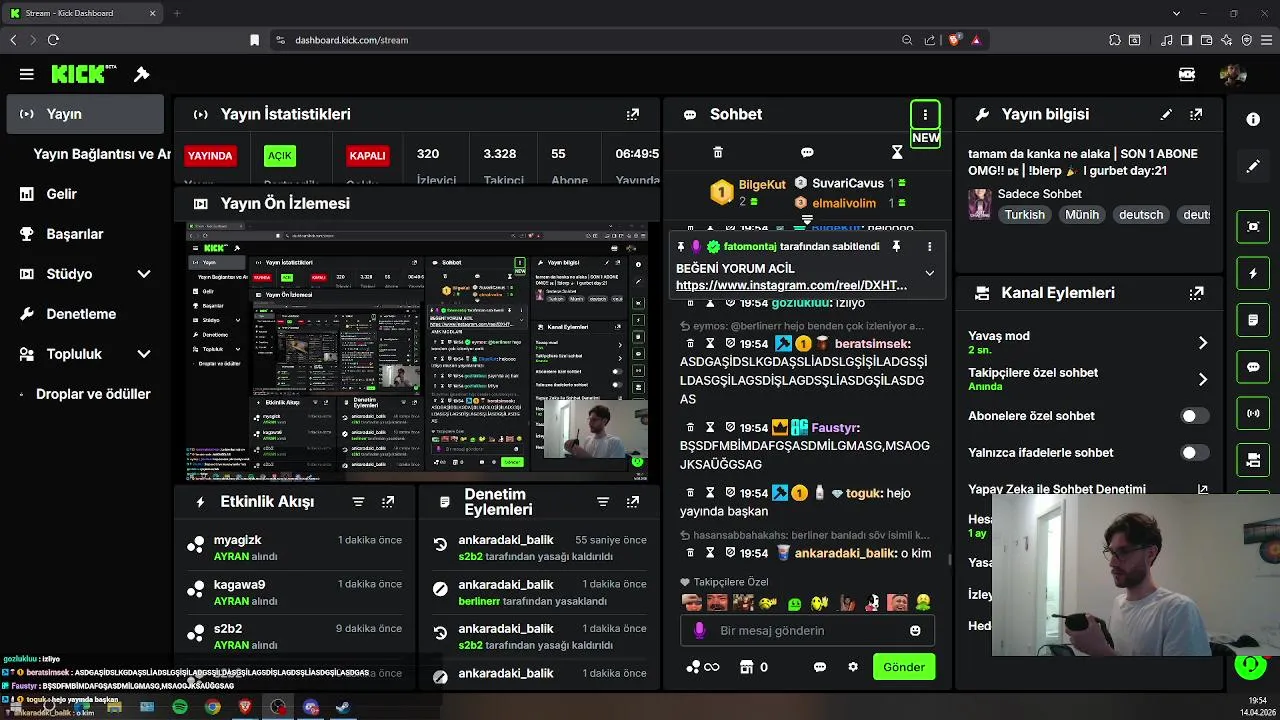Viewport: 1280px width, 720px height.
Task: Open Yavaş mod settings arrow
Action: [1202, 343]
